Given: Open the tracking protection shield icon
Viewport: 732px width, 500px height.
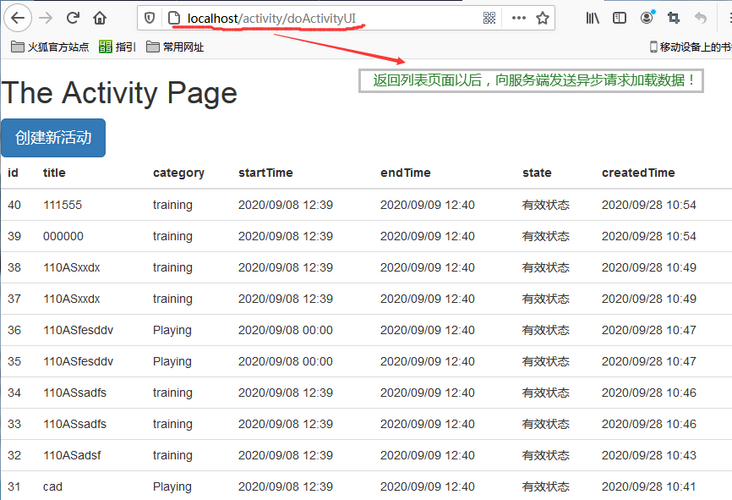Looking at the screenshot, I should click(149, 18).
